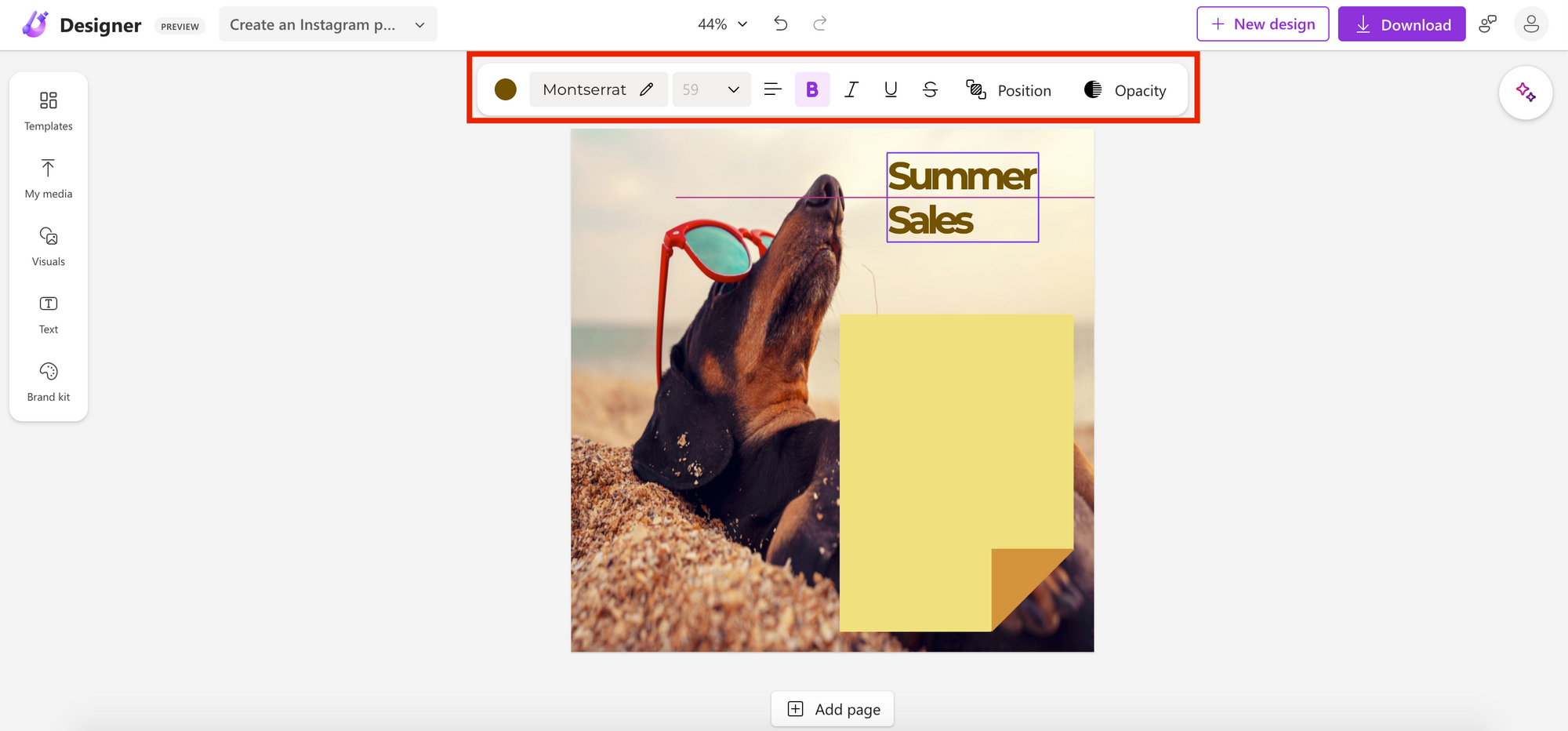Image resolution: width=1568 pixels, height=731 pixels.
Task: Expand the design prompt dropdown
Action: click(x=420, y=25)
